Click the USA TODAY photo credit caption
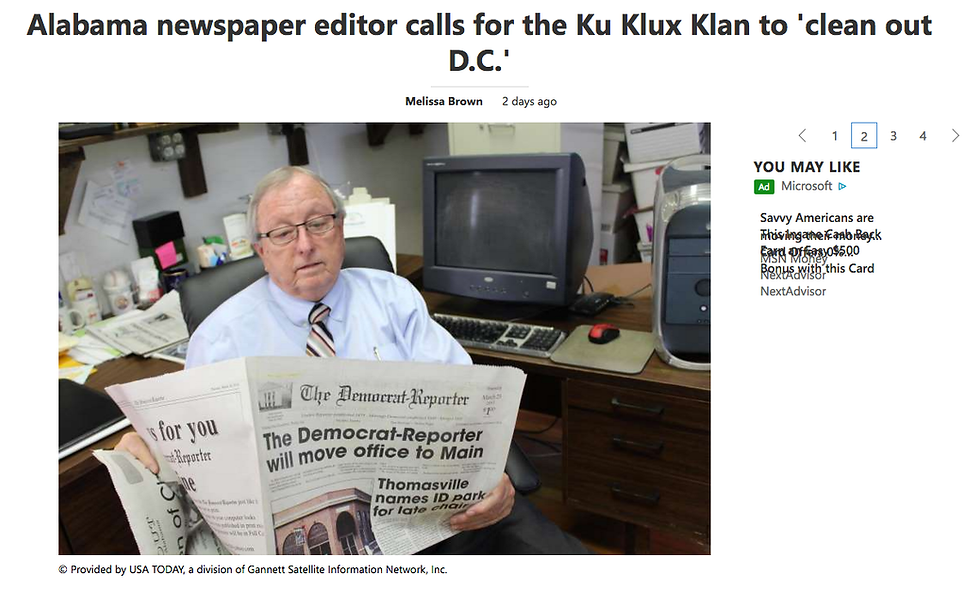This screenshot has height=591, width=980. coord(252,569)
